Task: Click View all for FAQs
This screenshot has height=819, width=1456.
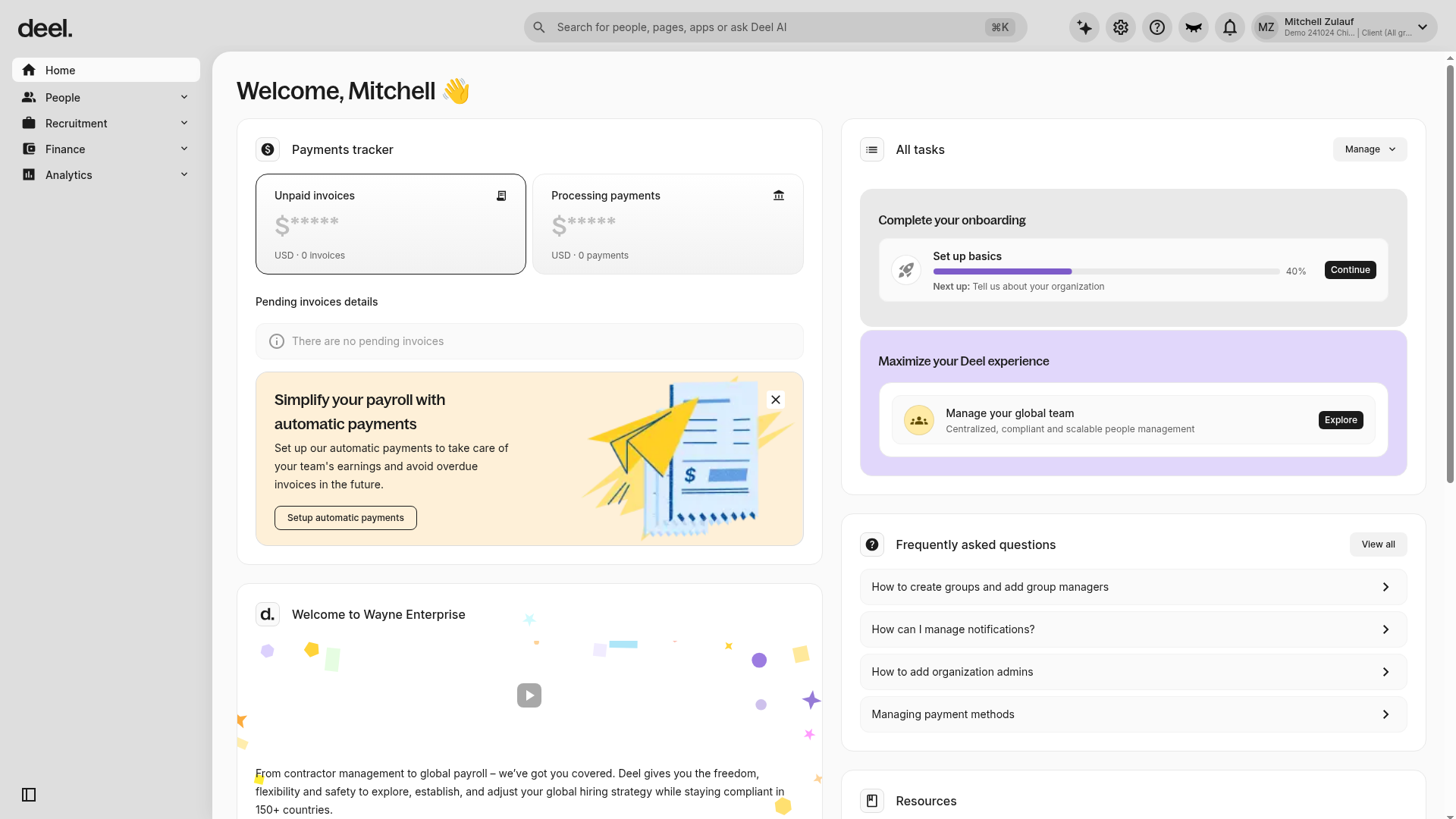Action: tap(1378, 544)
